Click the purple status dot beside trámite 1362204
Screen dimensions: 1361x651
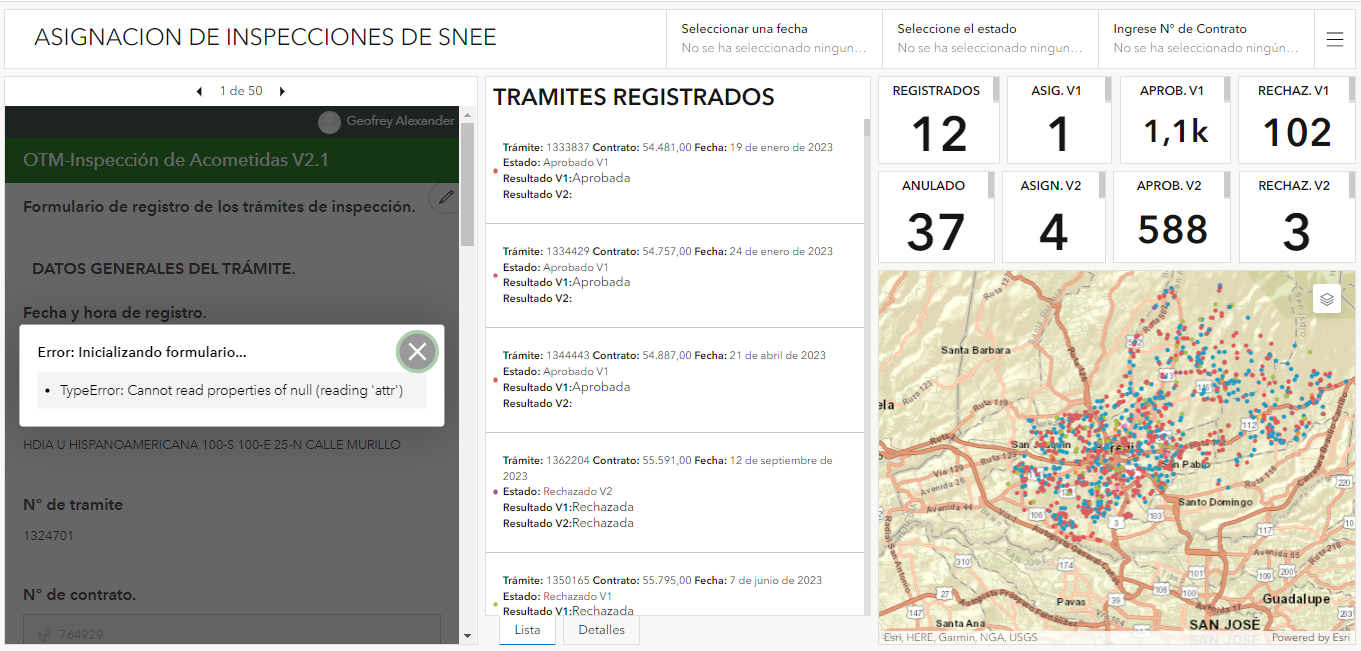click(x=495, y=492)
